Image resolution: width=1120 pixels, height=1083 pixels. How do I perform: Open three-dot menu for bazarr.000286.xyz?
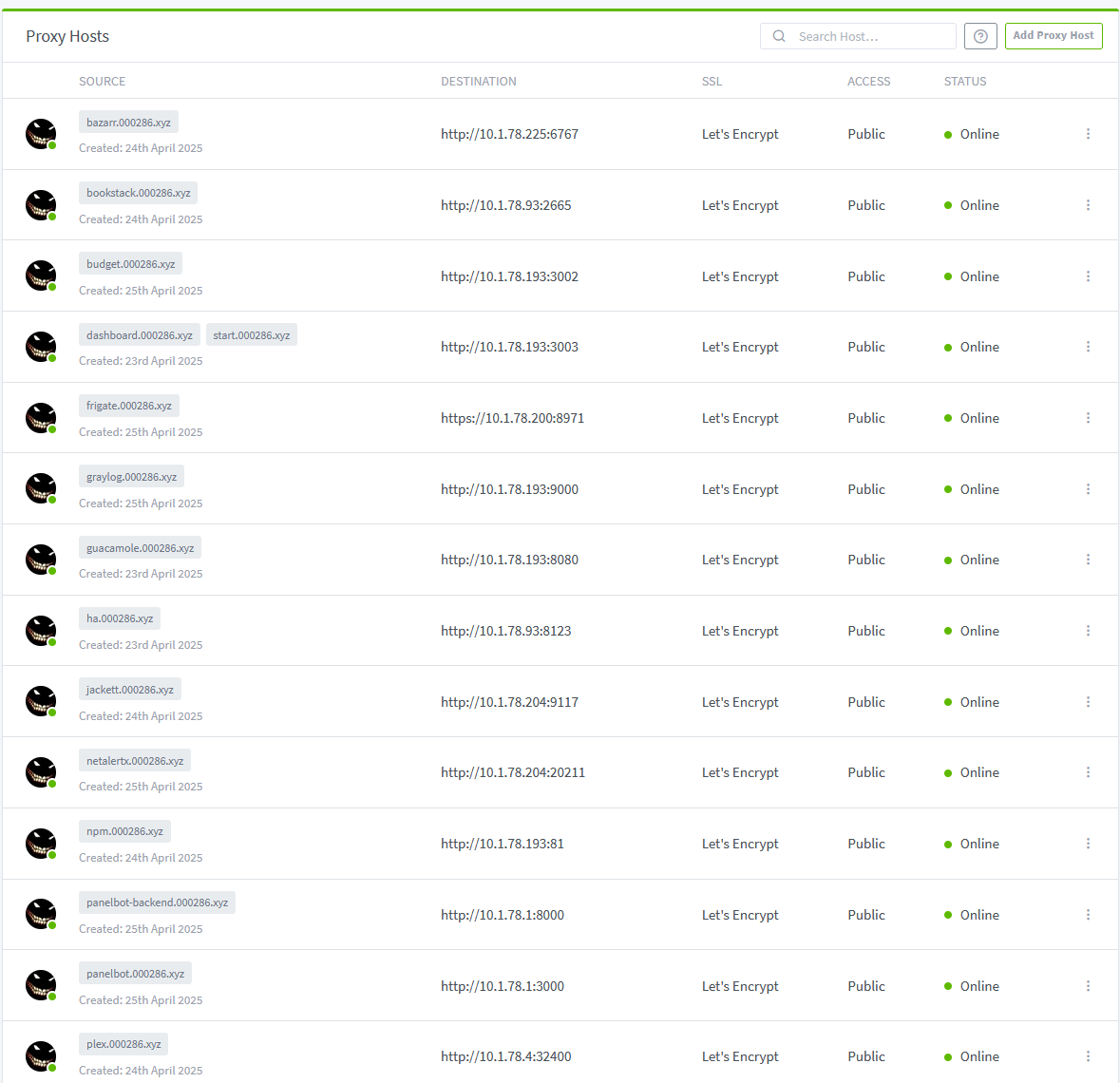point(1088,134)
